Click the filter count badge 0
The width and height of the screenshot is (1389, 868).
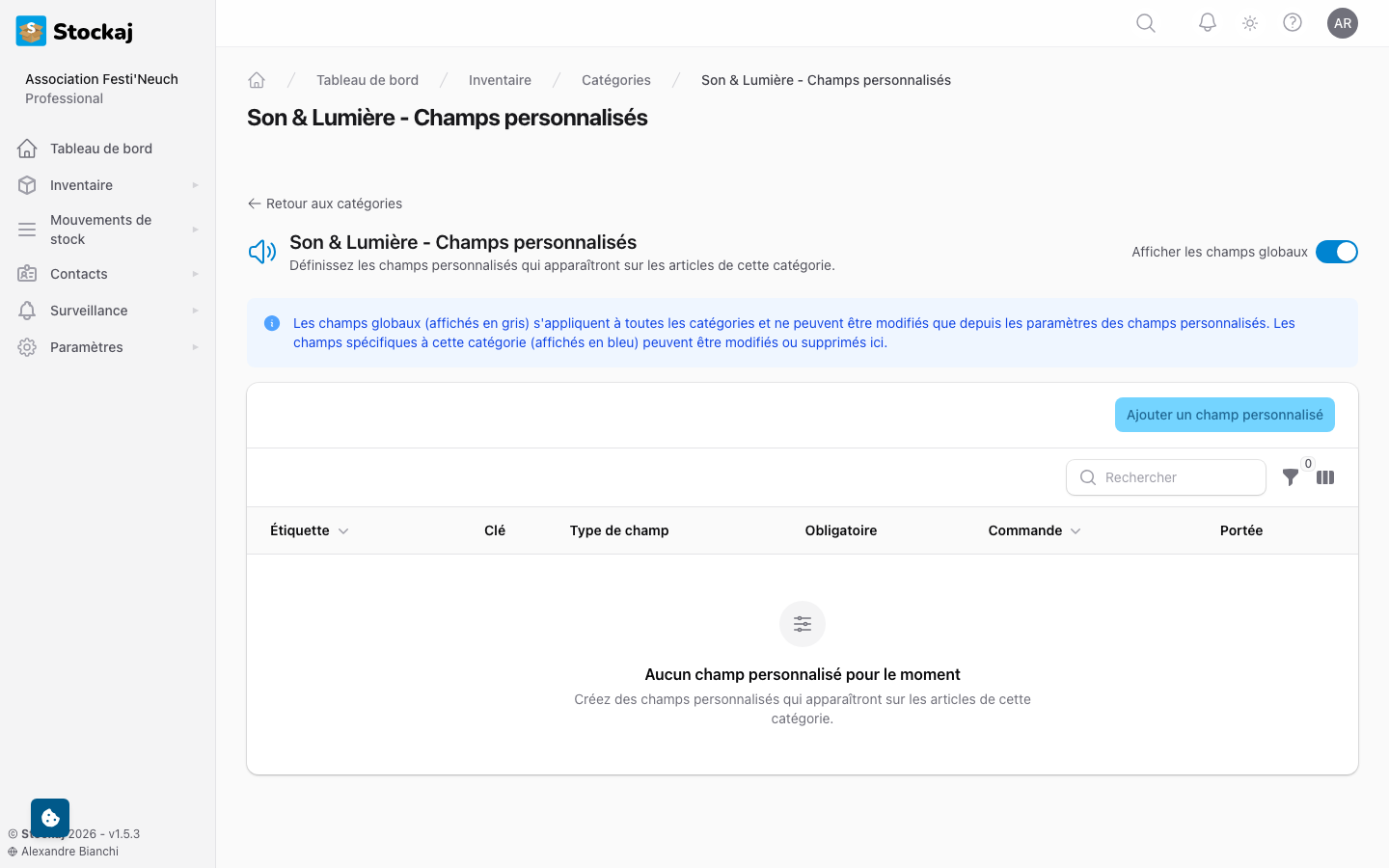click(x=1308, y=464)
